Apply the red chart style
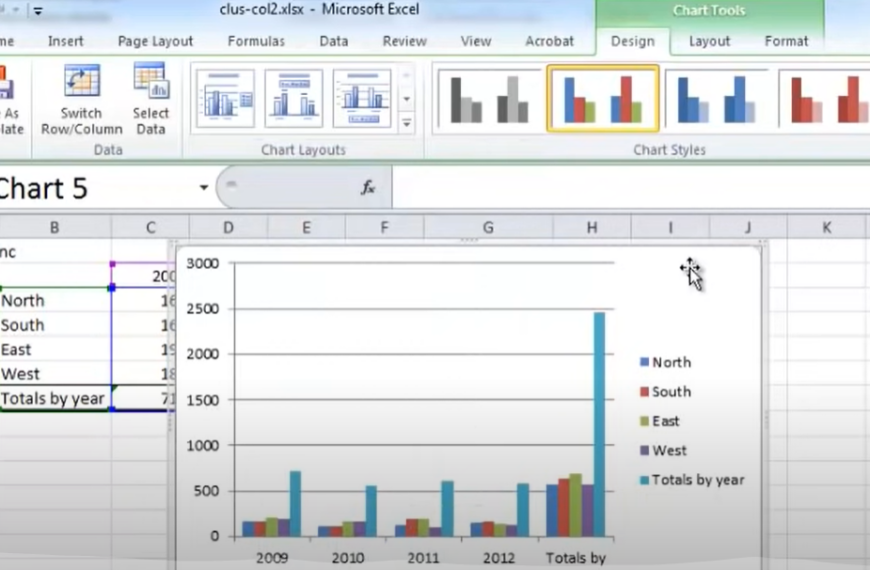 tap(825, 99)
